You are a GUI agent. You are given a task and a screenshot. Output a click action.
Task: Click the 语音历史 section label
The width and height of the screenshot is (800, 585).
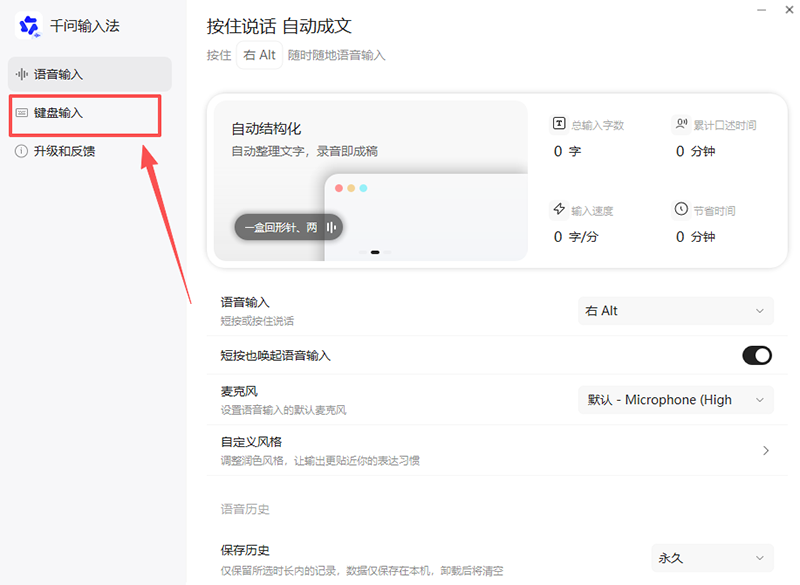tap(245, 509)
